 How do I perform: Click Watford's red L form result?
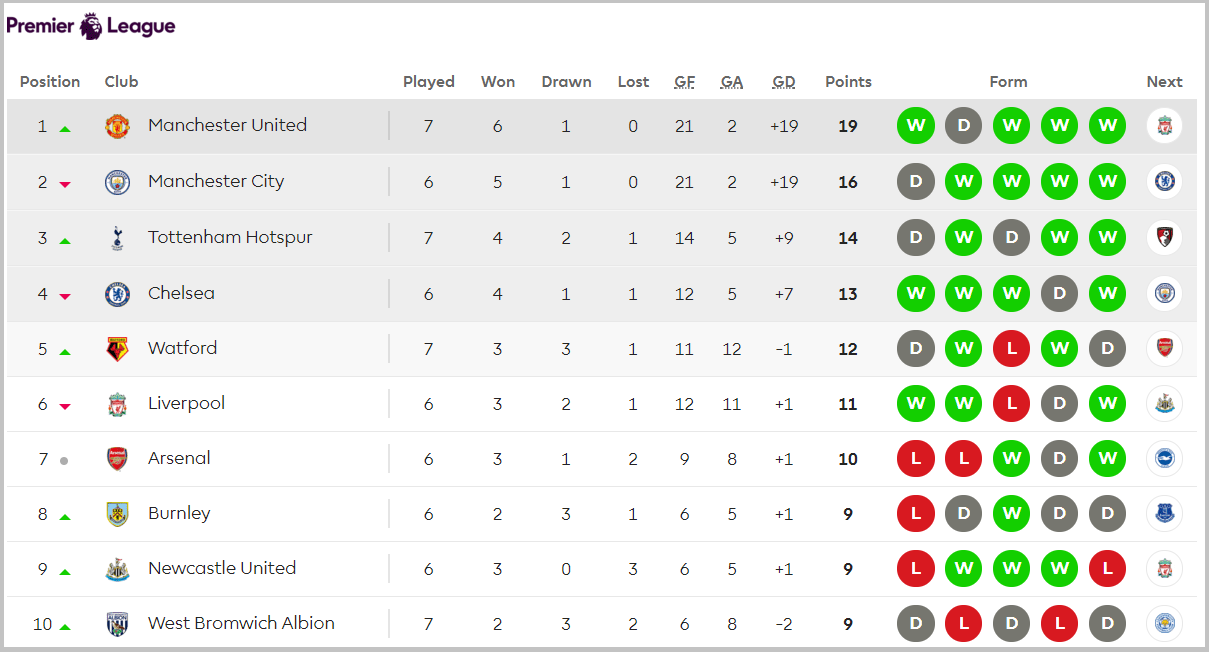1011,349
